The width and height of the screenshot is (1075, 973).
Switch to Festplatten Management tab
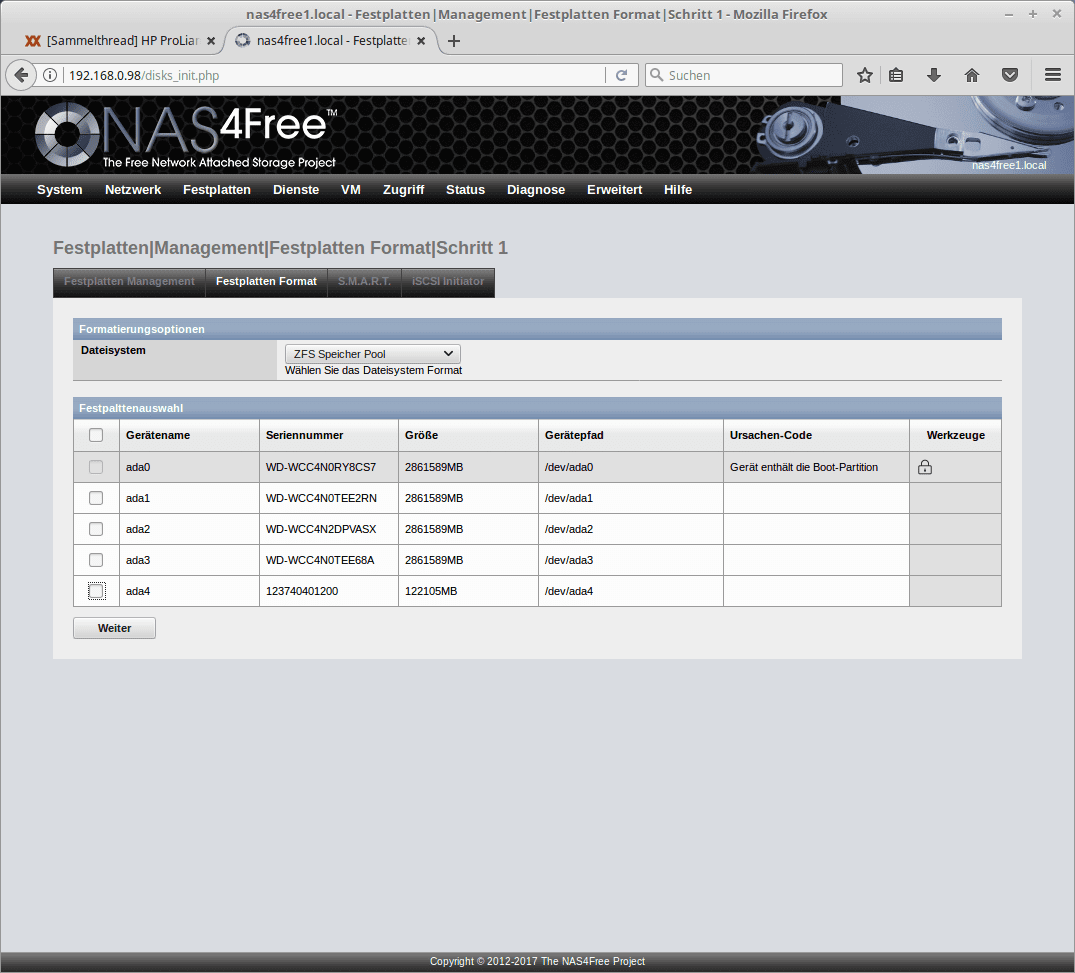pyautogui.click(x=130, y=282)
